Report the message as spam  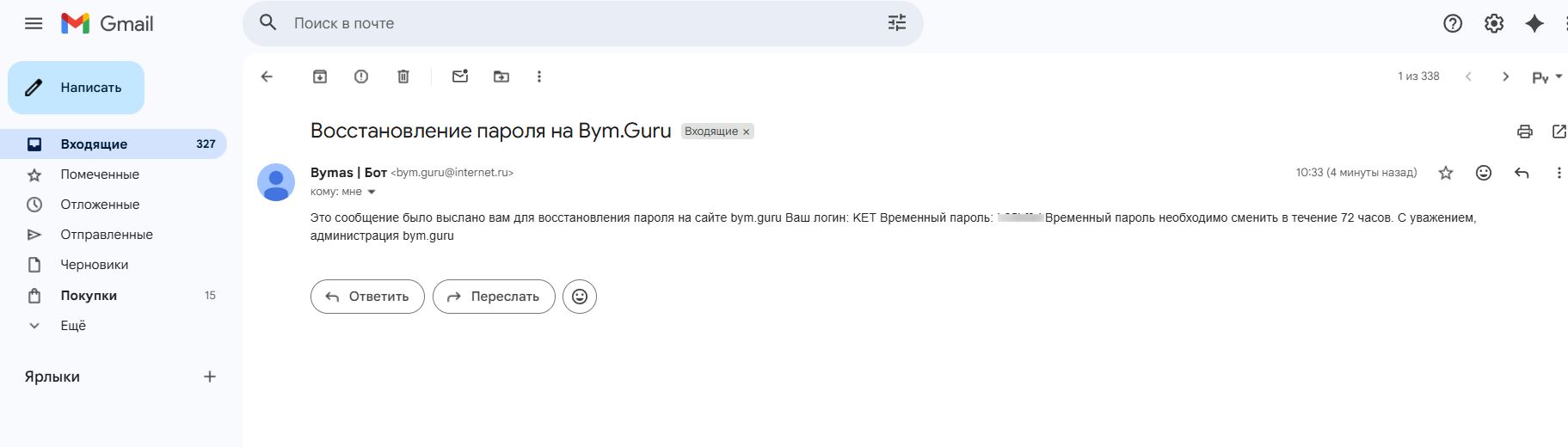coord(361,77)
